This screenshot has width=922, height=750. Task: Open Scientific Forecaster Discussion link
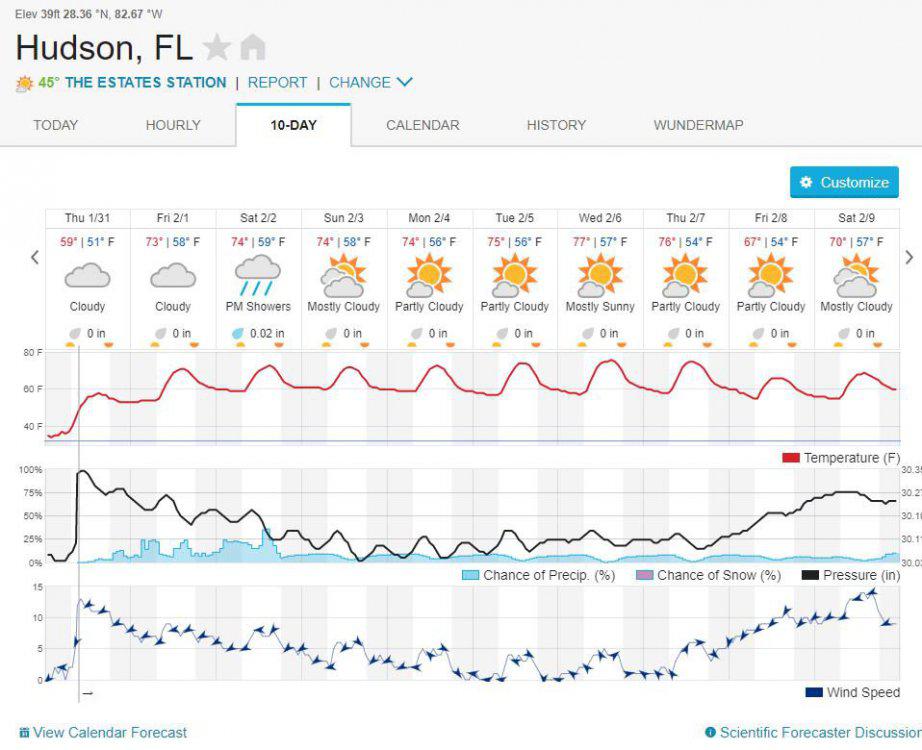pyautogui.click(x=820, y=732)
